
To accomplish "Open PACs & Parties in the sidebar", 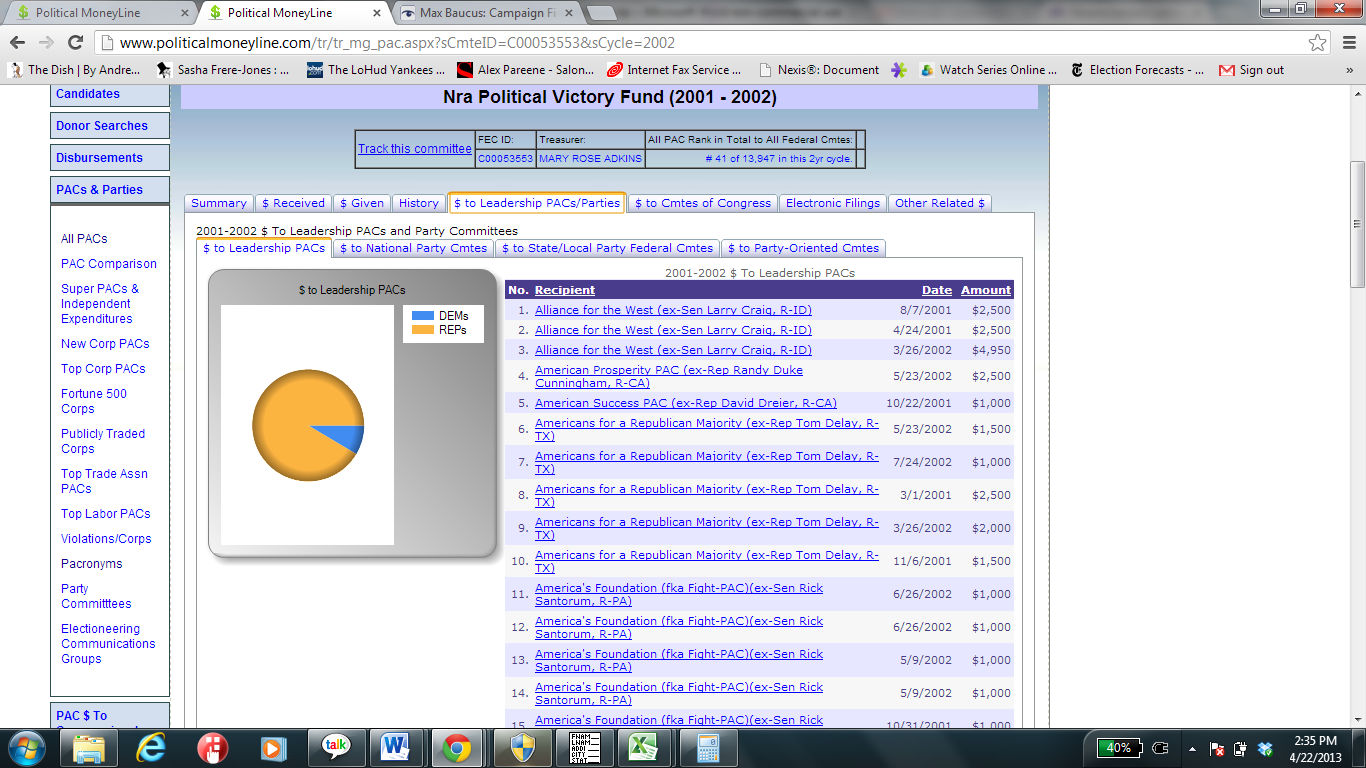I will pos(110,190).
